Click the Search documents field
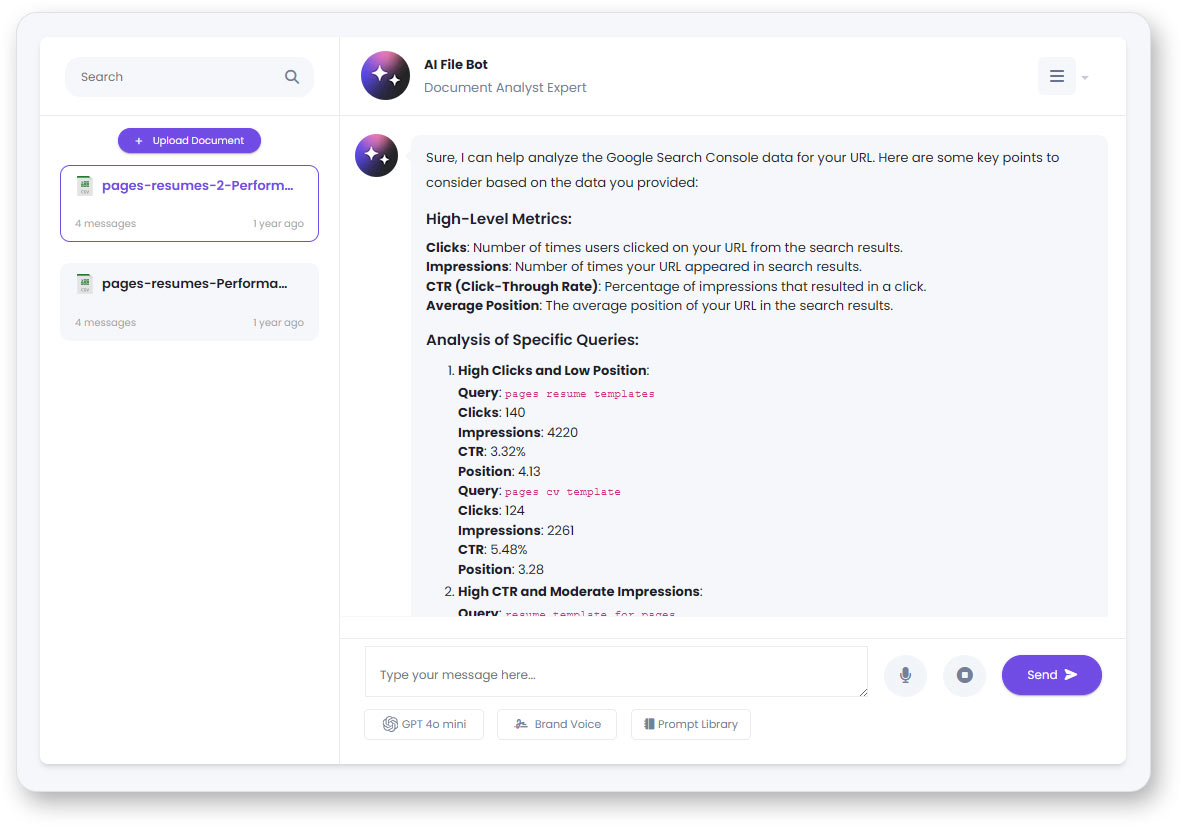Screen dimensions: 1181x826 tap(175, 77)
